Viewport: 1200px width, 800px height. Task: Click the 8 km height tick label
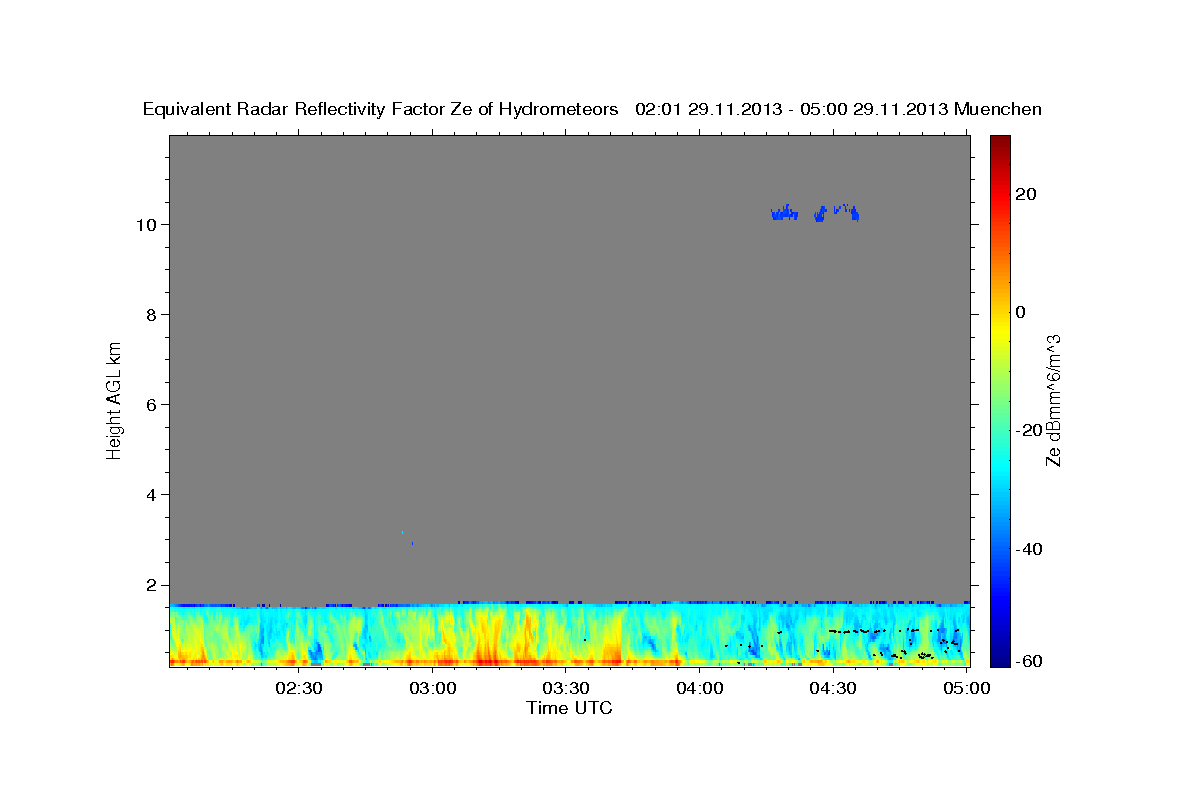pyautogui.click(x=152, y=314)
